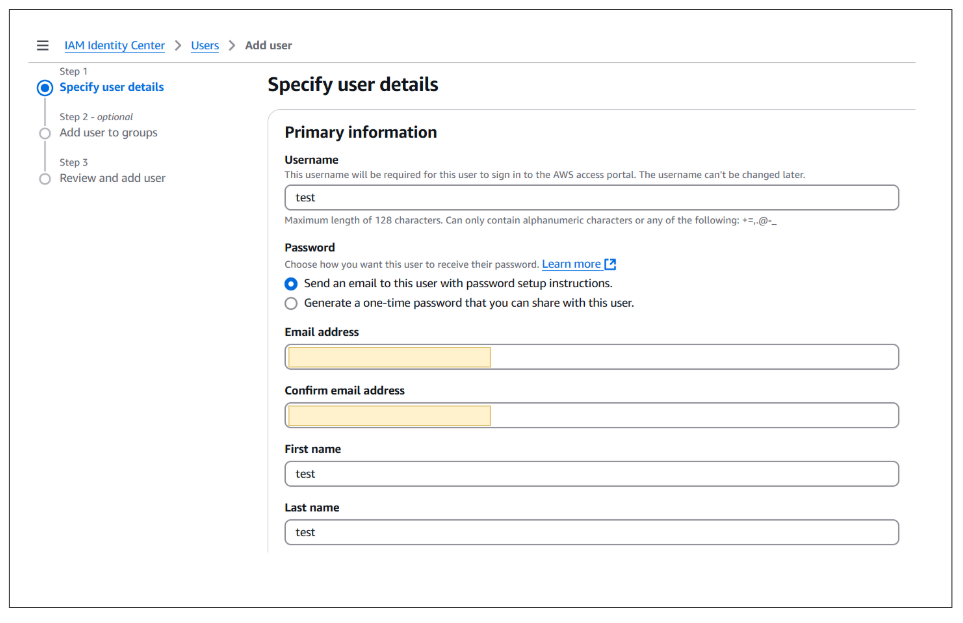Viewport: 963px width, 623px height.
Task: Click the Confirm email address field
Action: [591, 416]
